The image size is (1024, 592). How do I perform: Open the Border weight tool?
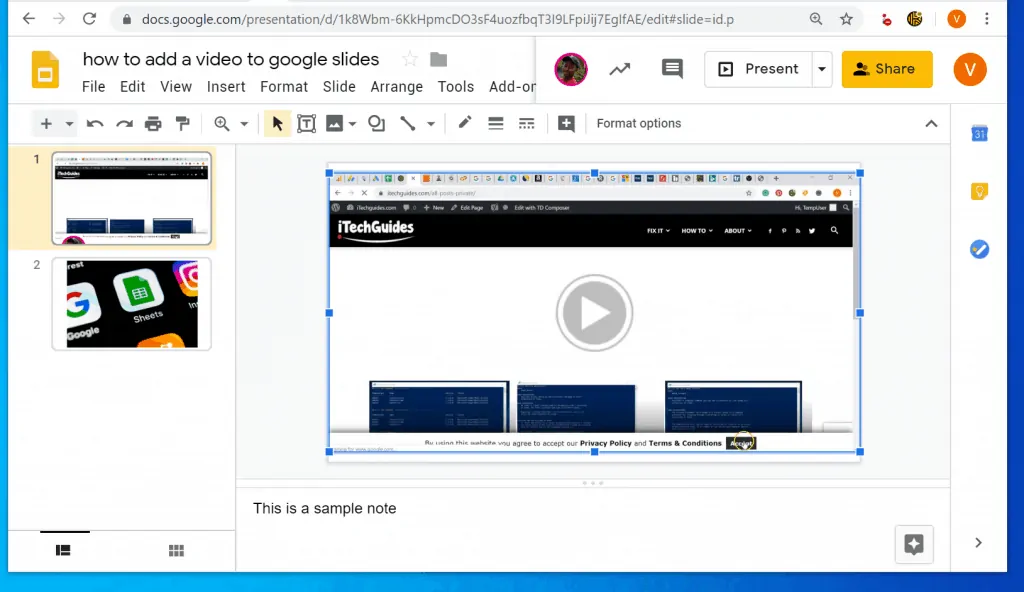(x=495, y=124)
